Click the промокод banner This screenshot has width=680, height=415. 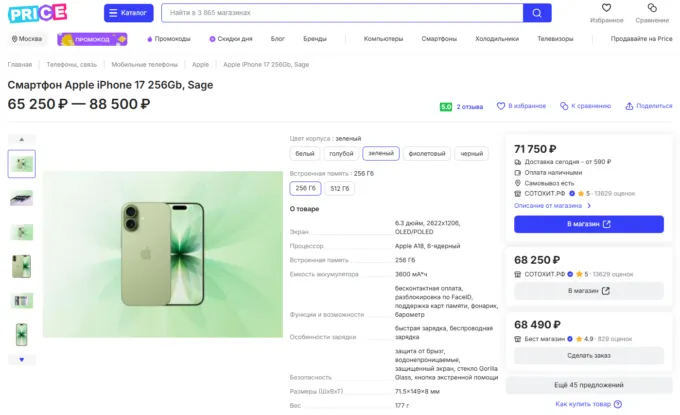point(92,39)
